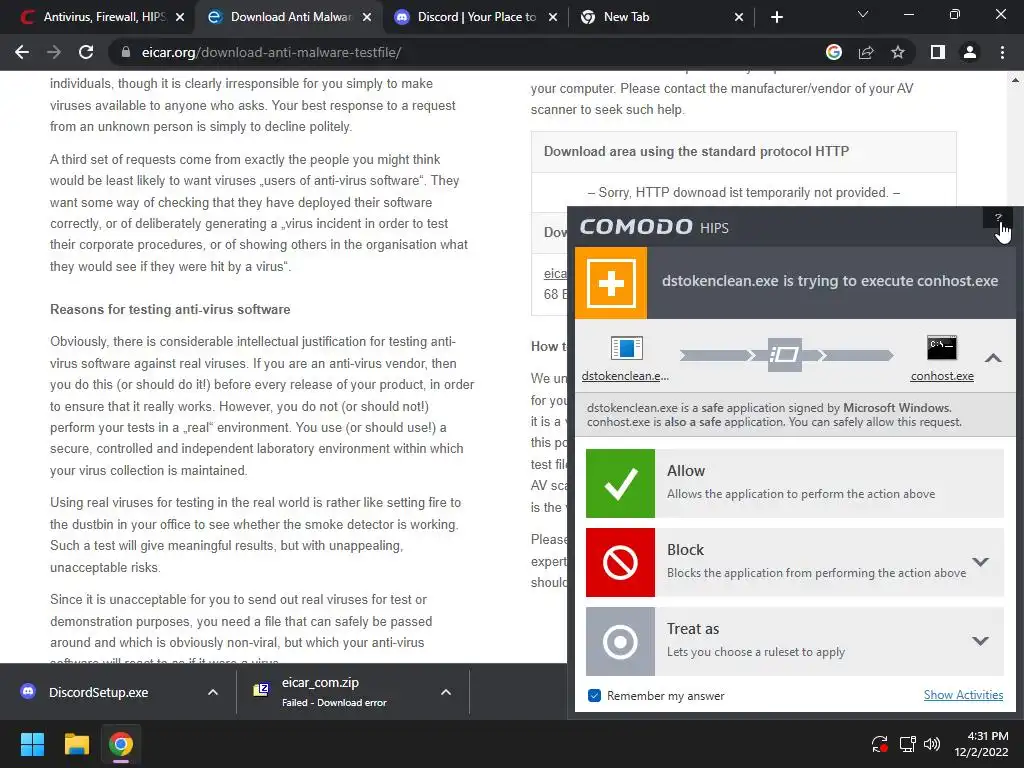Click the Google icon in address bar
The height and width of the screenshot is (768, 1024).
tap(833, 52)
